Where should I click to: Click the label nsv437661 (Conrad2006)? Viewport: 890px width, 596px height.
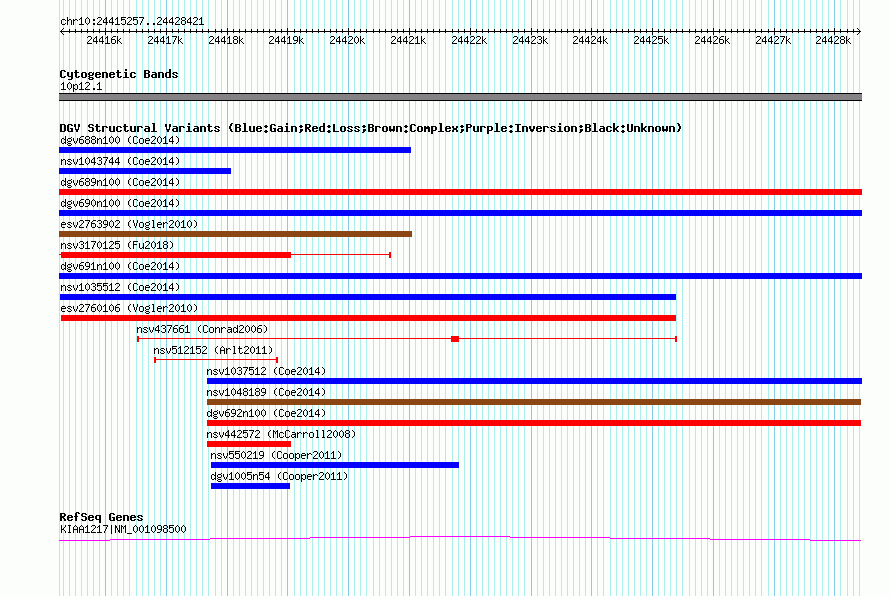[202, 329]
